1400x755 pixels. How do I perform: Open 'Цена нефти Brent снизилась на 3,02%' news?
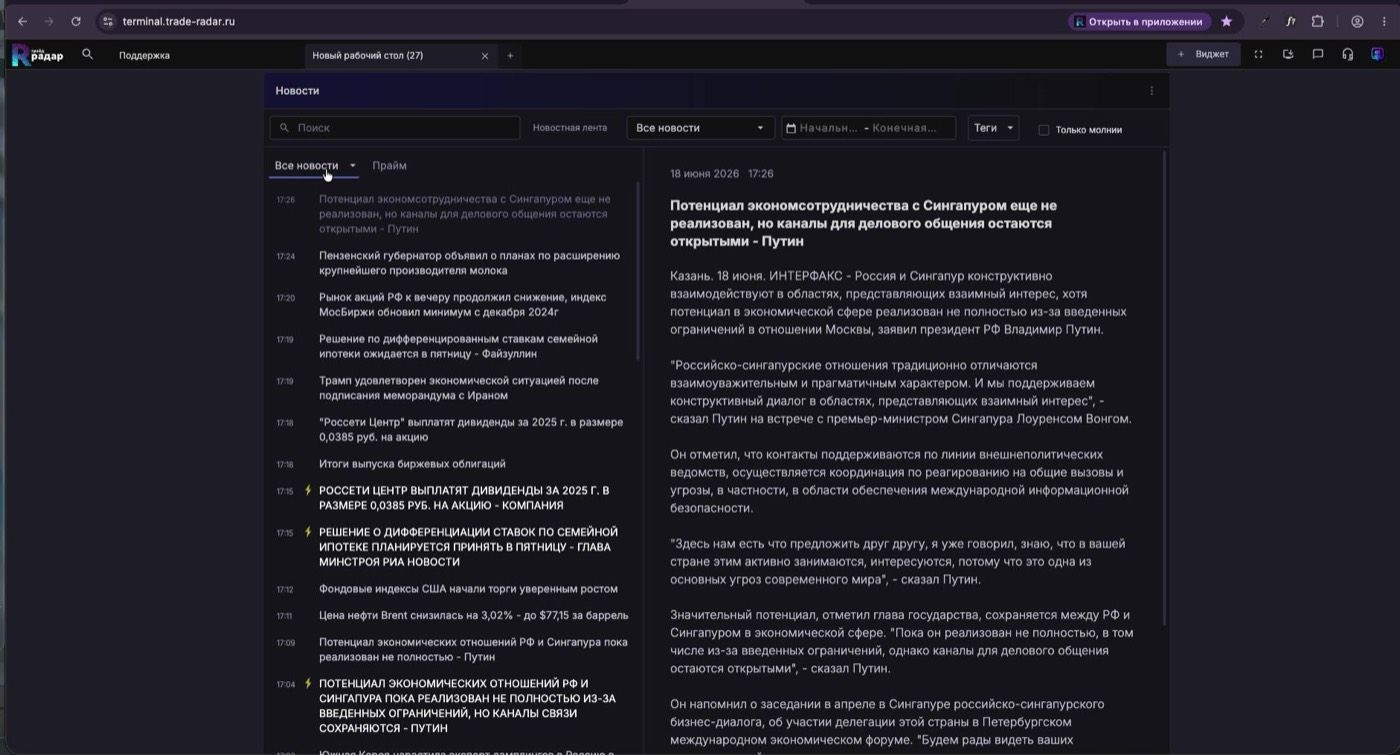(x=473, y=616)
